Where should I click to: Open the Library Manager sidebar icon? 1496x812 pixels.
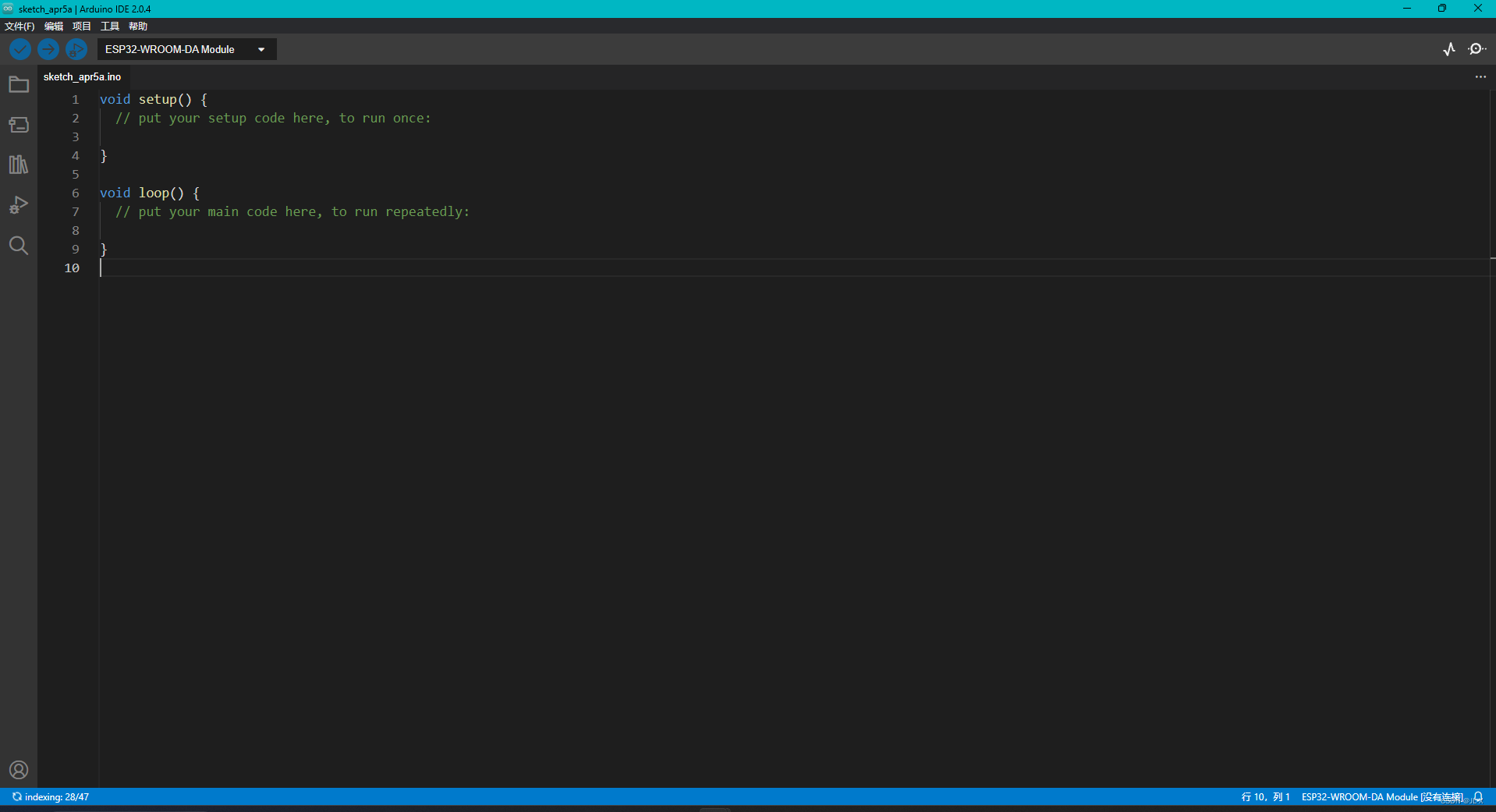pos(19,165)
